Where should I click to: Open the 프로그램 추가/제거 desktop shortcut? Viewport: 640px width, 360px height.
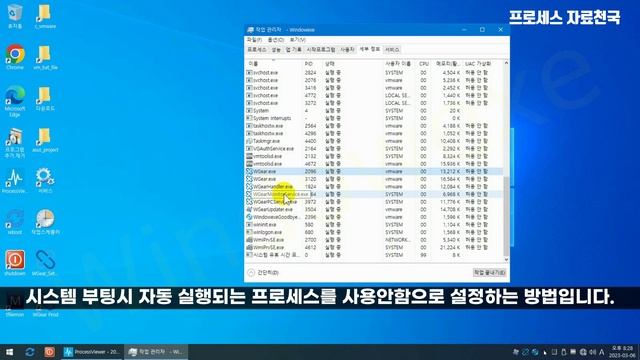click(x=15, y=143)
